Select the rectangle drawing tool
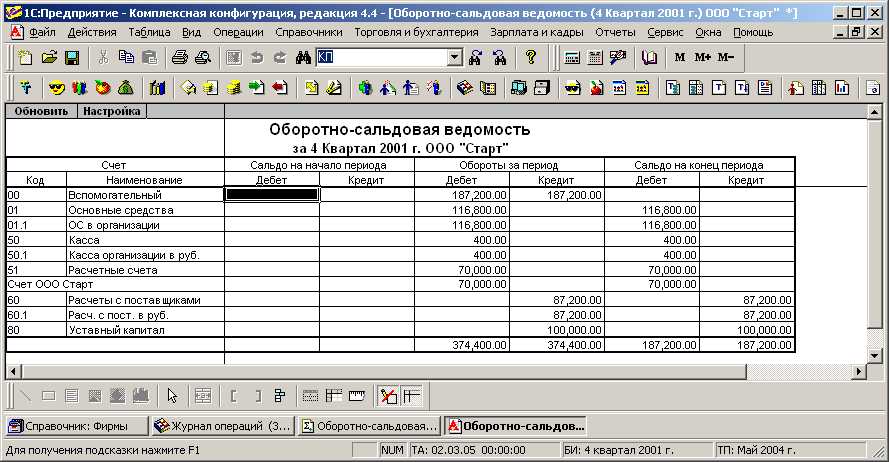This screenshot has height=462, width=889. point(49,396)
